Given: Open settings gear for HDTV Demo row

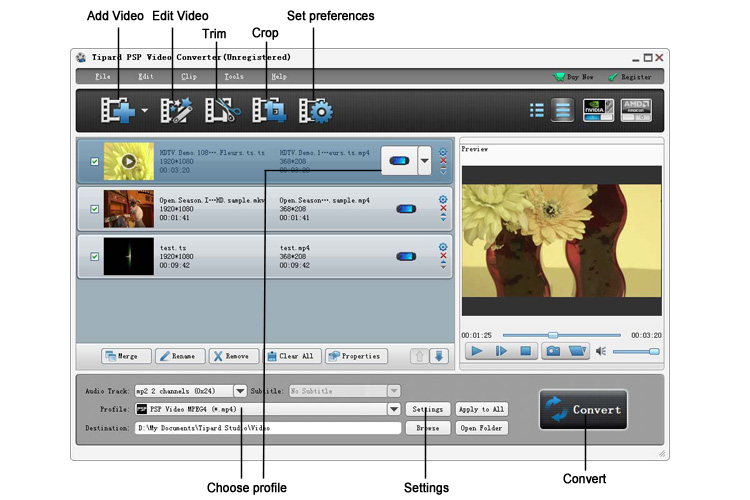Looking at the screenshot, I should (443, 152).
